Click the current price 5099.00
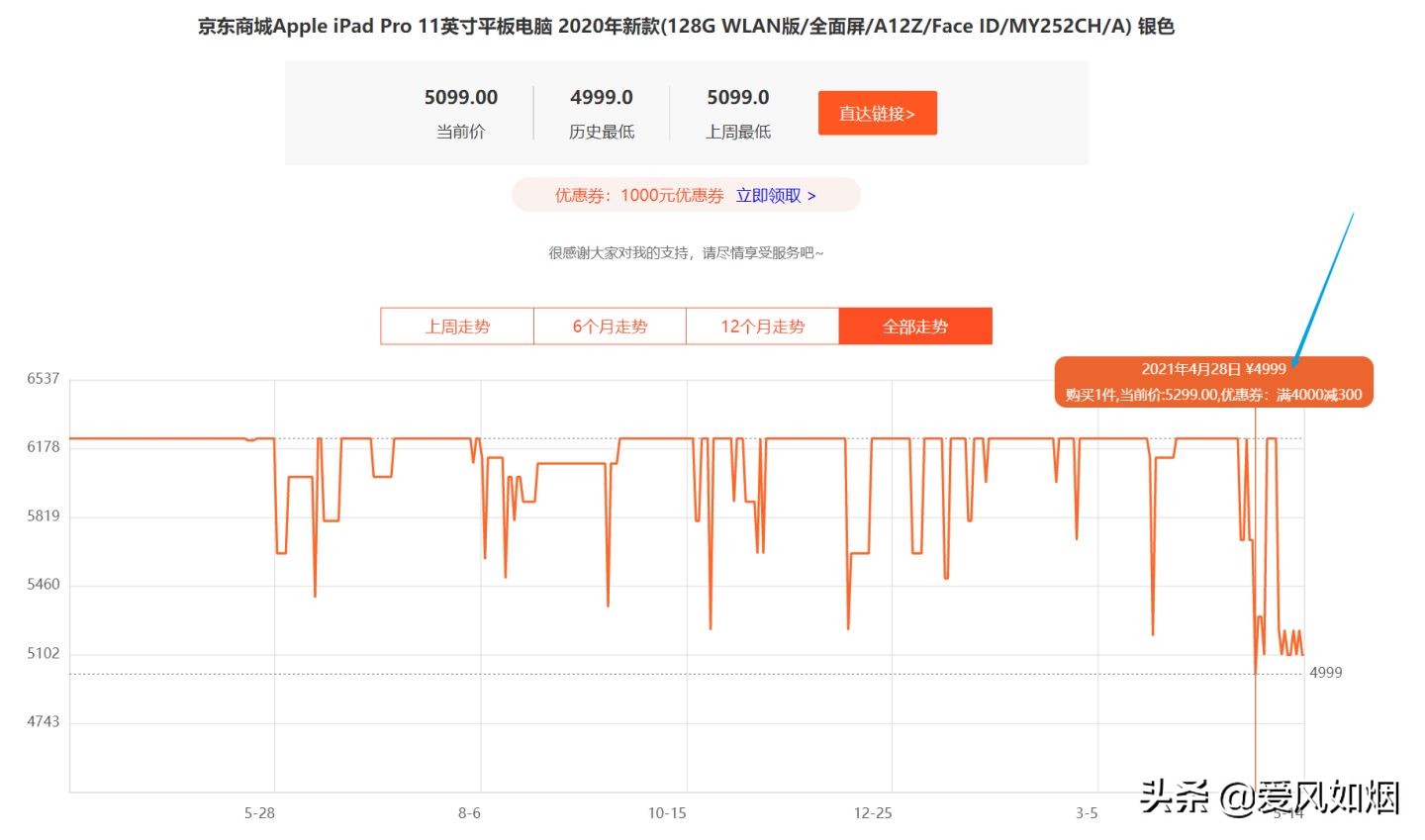Image resolution: width=1425 pixels, height=840 pixels. coord(461,97)
